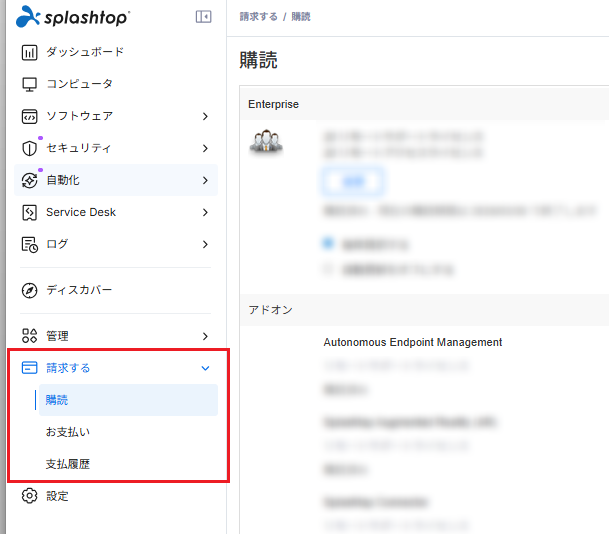This screenshot has width=609, height=534.
Task: Click the 購読 page heading
Action: pyautogui.click(x=259, y=60)
